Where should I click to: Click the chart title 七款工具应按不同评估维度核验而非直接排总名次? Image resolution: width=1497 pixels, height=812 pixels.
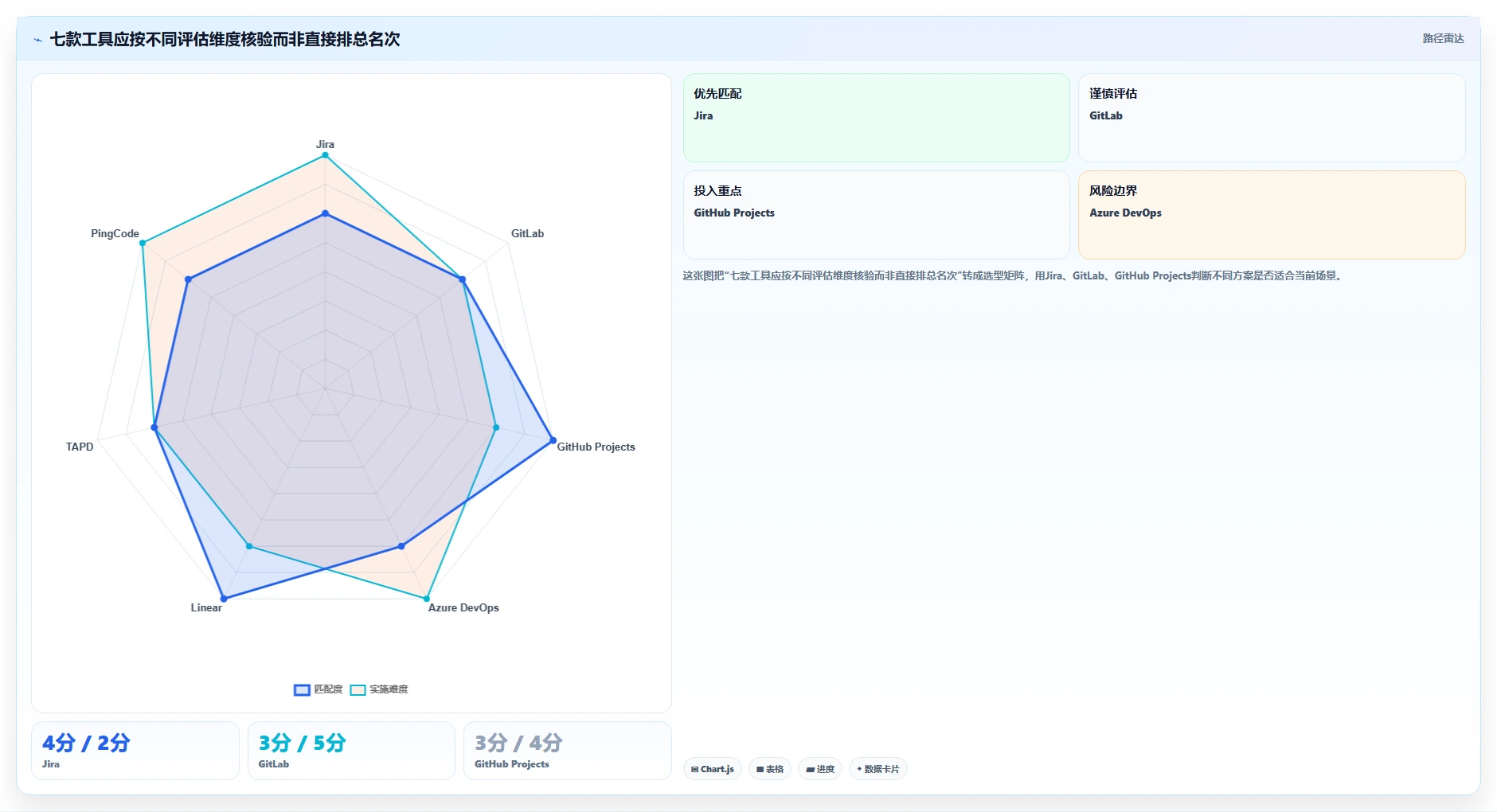click(225, 39)
